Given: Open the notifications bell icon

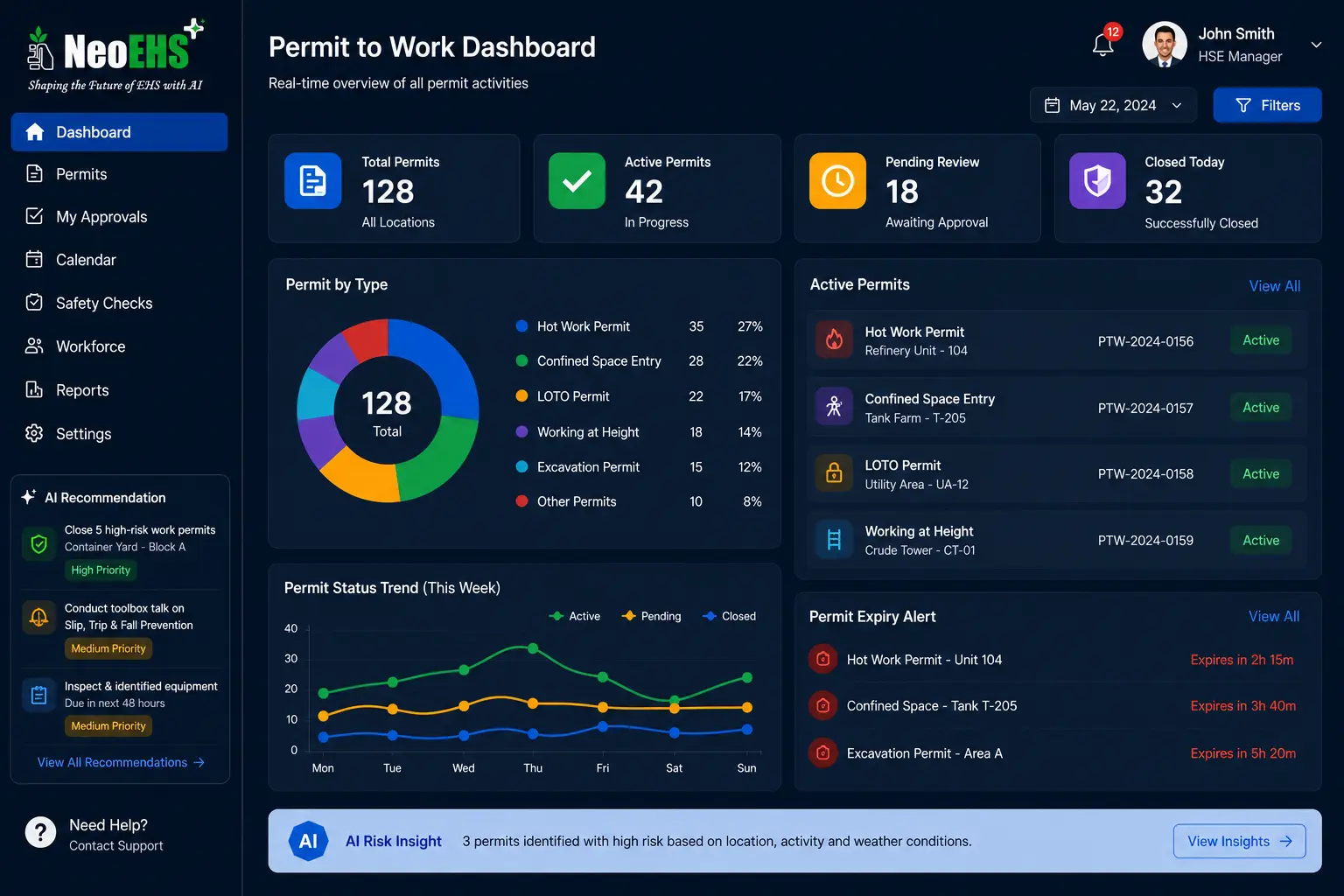Looking at the screenshot, I should pyautogui.click(x=1102, y=45).
